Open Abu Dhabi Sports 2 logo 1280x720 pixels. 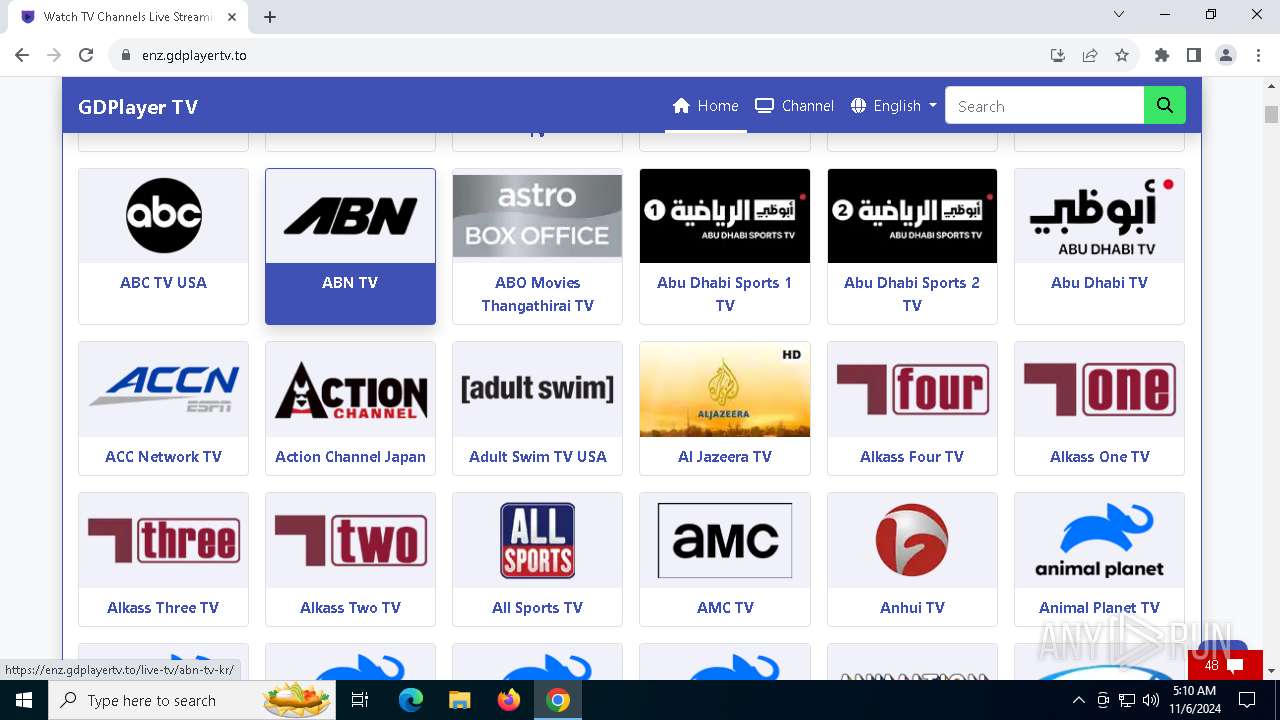(x=912, y=216)
